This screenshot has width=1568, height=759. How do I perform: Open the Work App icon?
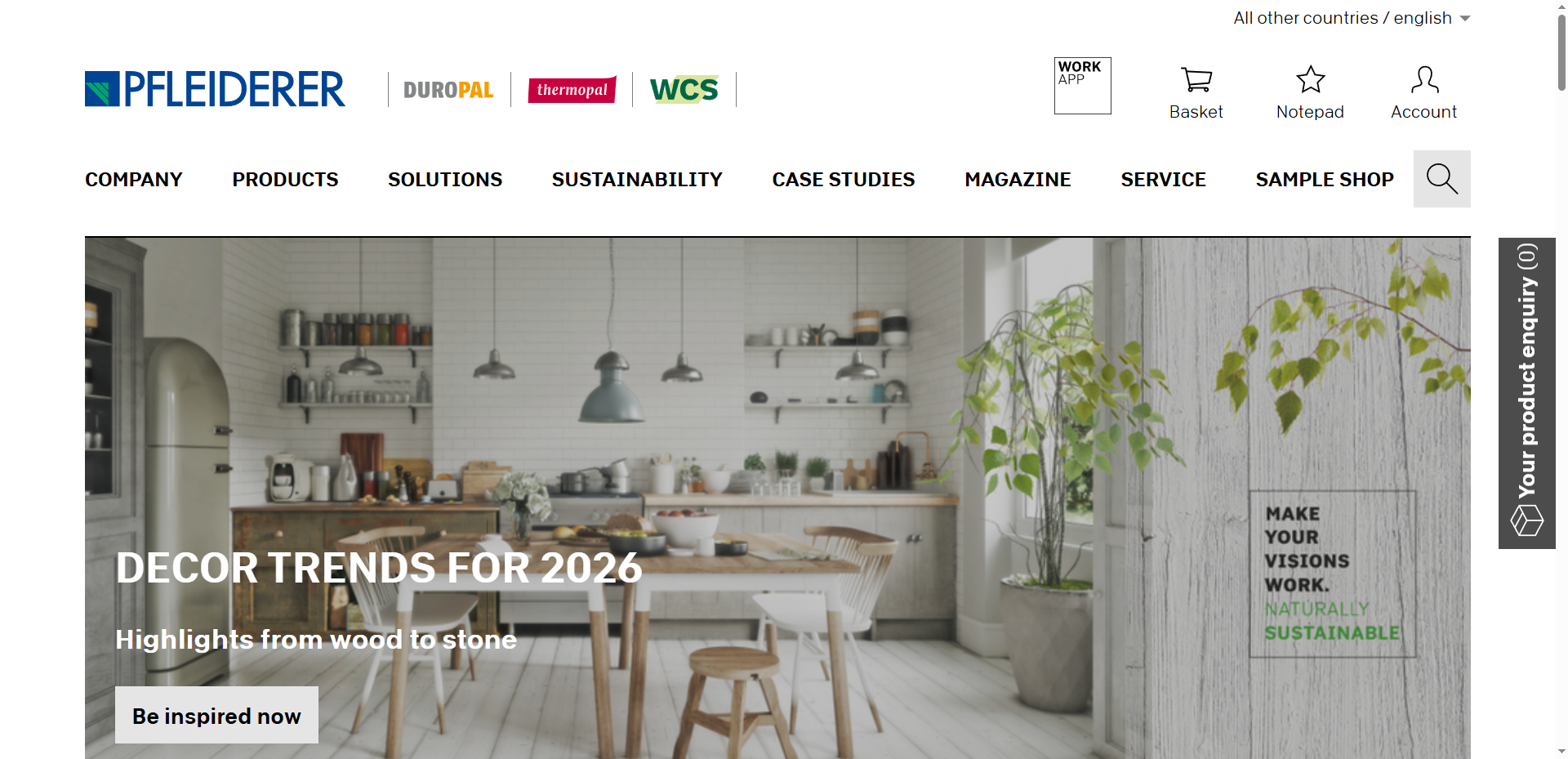click(x=1082, y=86)
